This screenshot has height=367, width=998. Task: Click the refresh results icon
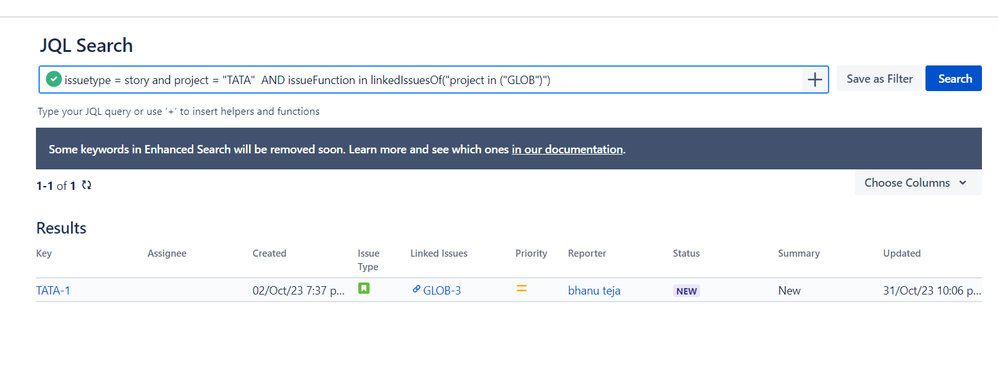coord(87,186)
